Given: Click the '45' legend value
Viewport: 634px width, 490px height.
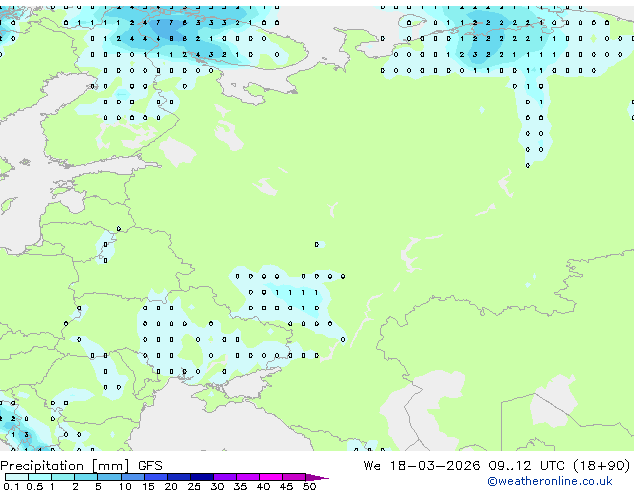Looking at the screenshot, I should (287, 486).
